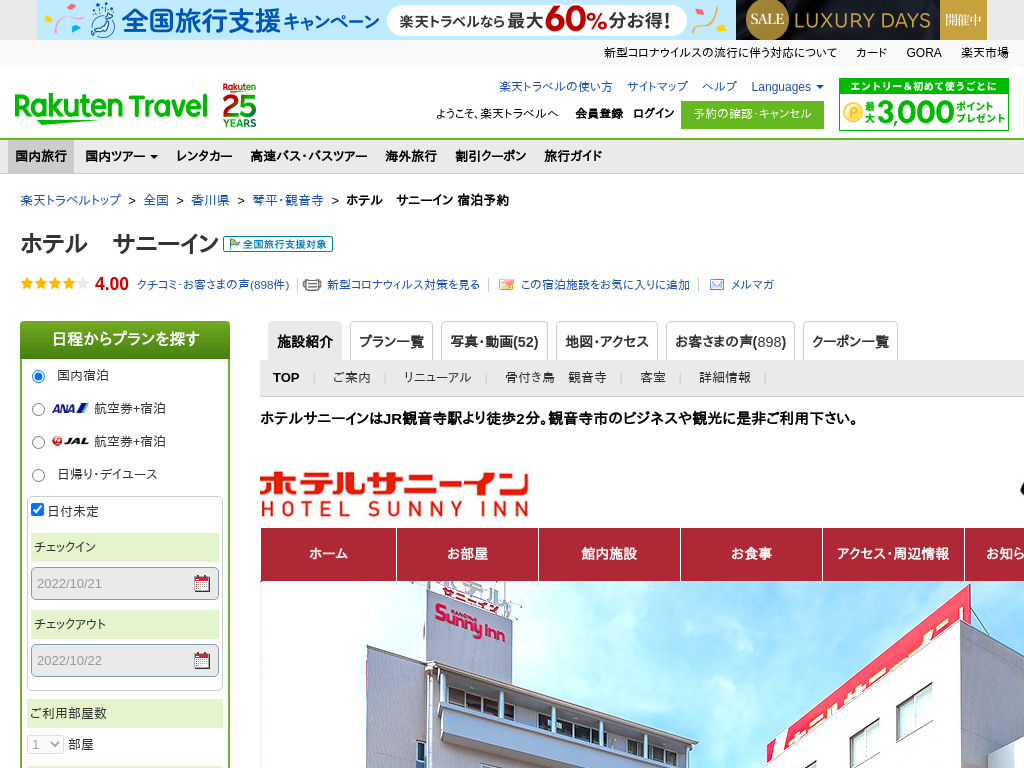Click the 予約の確認・キャンセル button
Screen dimensions: 1024x768
coord(752,114)
